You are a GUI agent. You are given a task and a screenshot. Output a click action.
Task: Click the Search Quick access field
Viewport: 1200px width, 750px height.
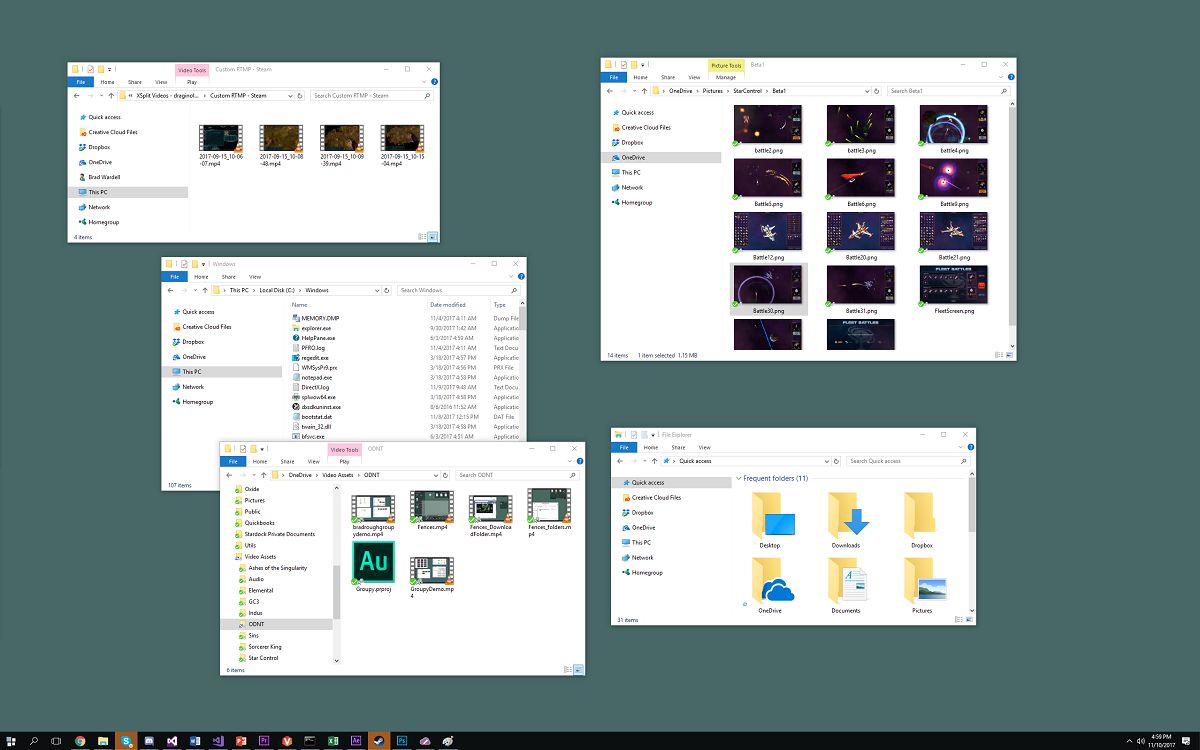point(907,461)
